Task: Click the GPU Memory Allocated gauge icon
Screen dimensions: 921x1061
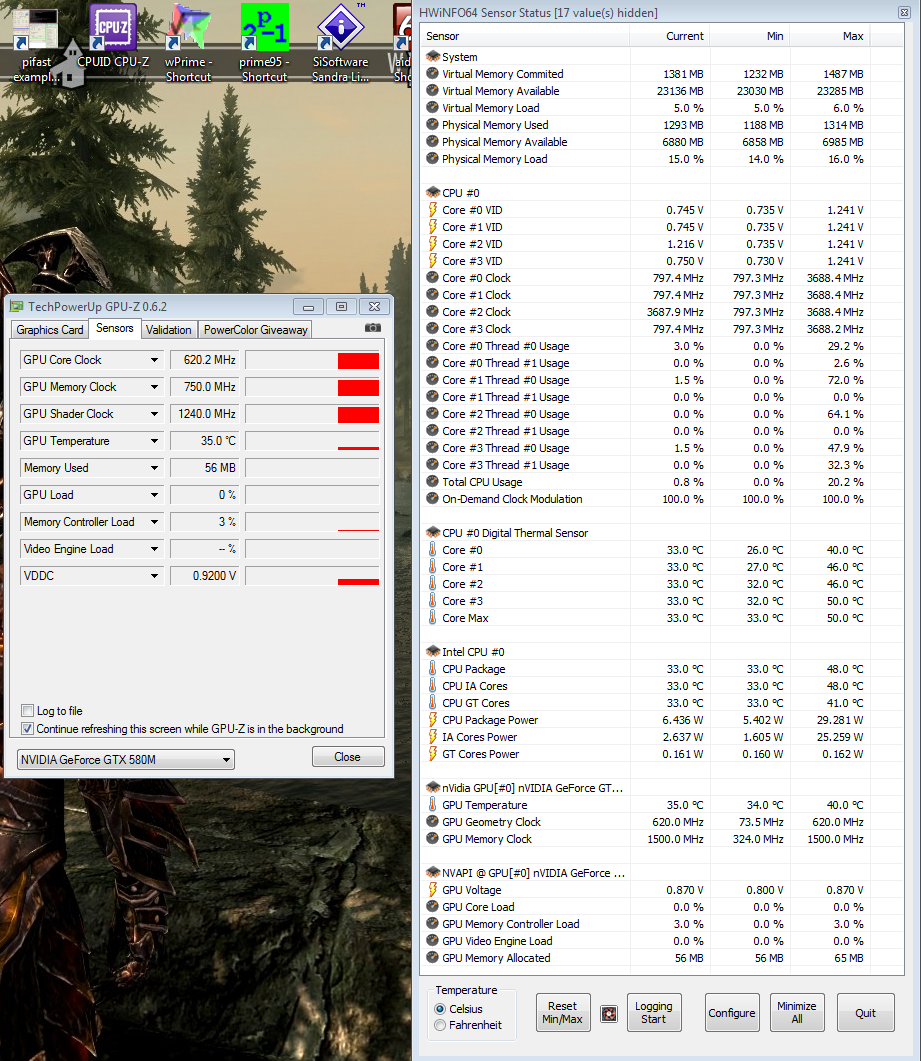Action: tap(432, 957)
